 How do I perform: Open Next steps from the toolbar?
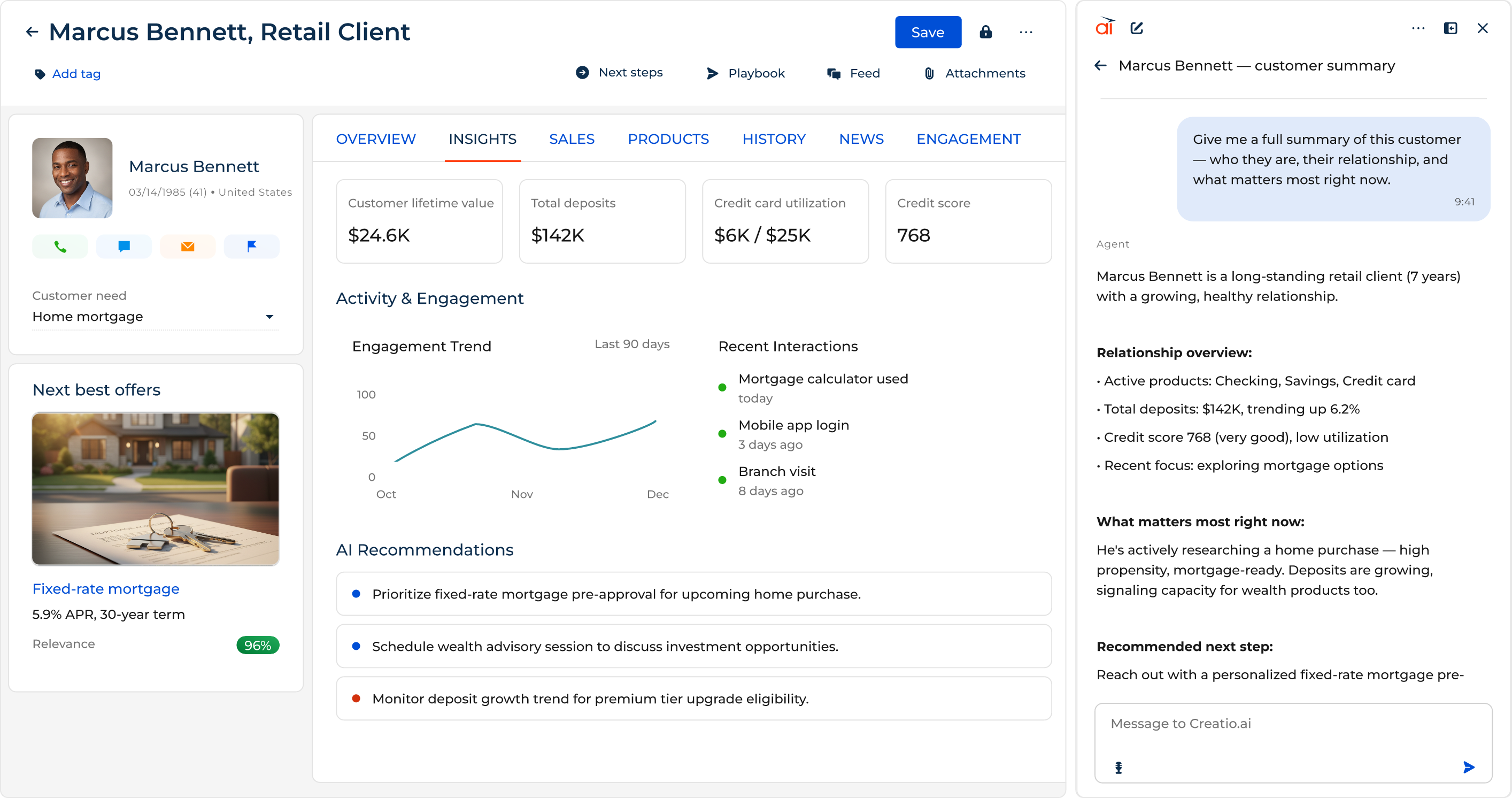tap(619, 73)
